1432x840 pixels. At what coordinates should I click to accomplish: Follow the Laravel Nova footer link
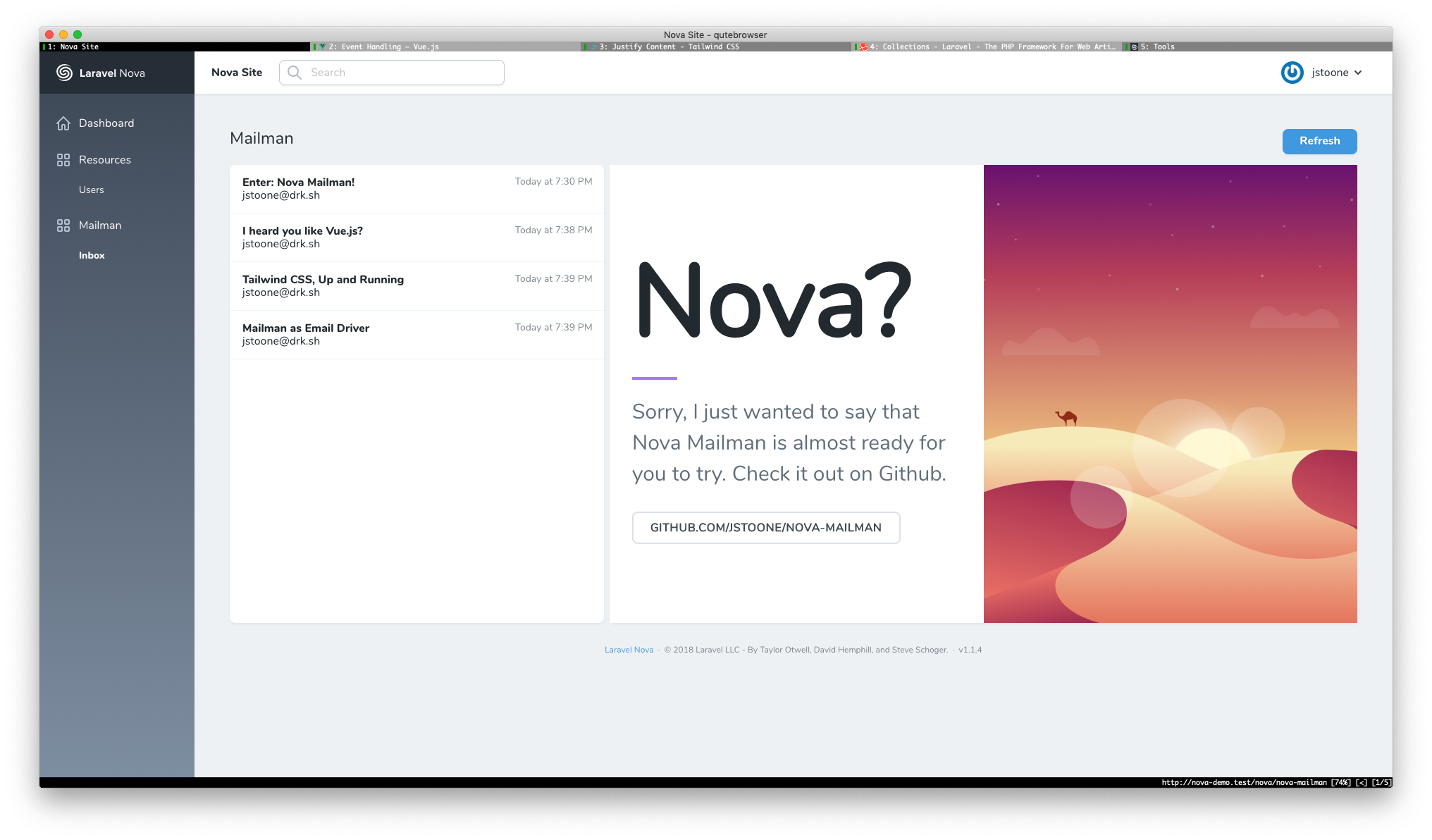(x=629, y=650)
